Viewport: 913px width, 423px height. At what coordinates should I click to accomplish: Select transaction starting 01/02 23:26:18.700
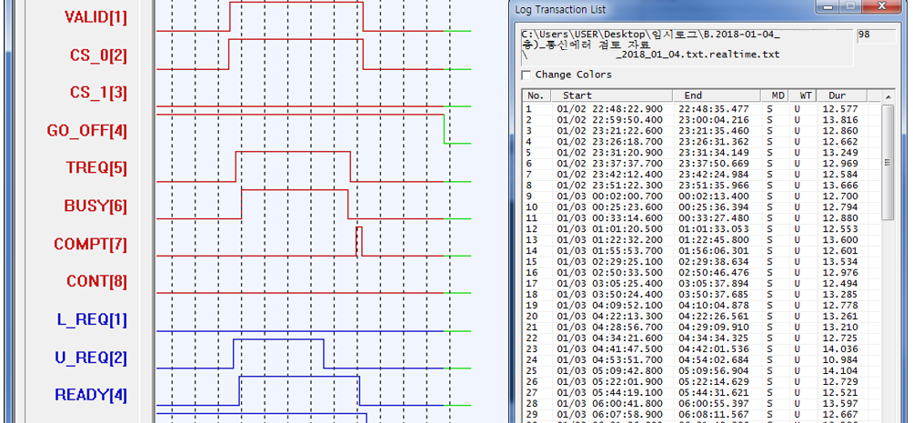pos(702,142)
